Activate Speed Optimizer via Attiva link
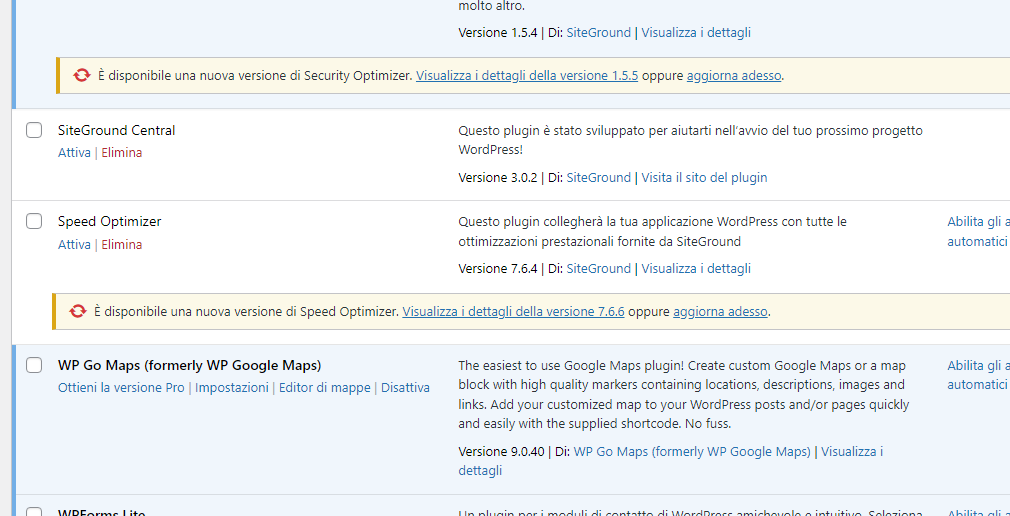Screen dimensions: 1010x516 click(x=74, y=245)
